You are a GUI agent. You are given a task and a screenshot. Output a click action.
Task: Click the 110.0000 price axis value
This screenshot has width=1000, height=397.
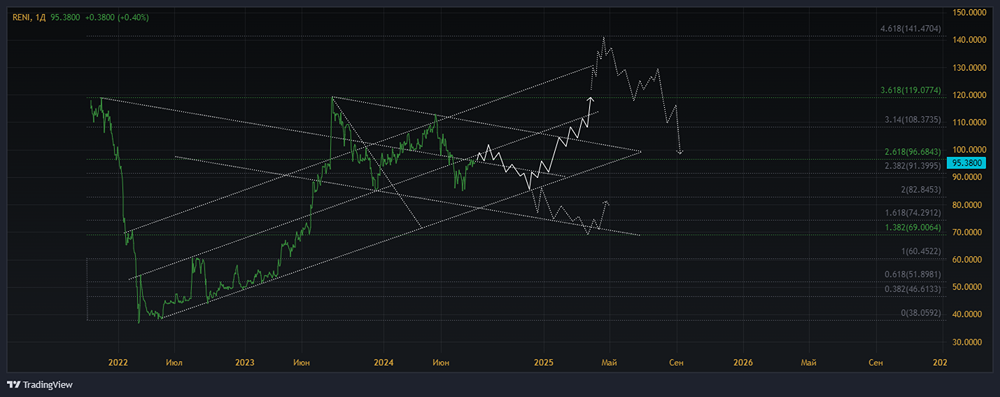[969, 123]
